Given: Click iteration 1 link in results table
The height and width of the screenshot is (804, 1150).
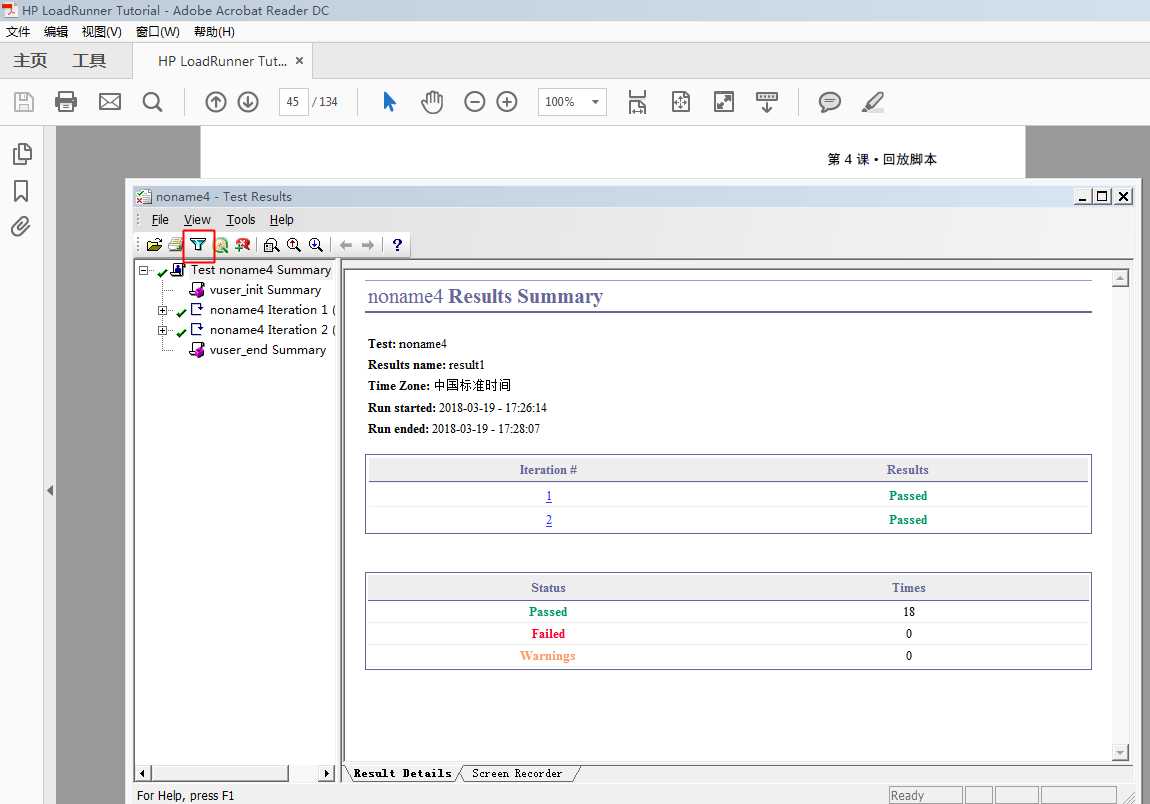Looking at the screenshot, I should pos(549,496).
